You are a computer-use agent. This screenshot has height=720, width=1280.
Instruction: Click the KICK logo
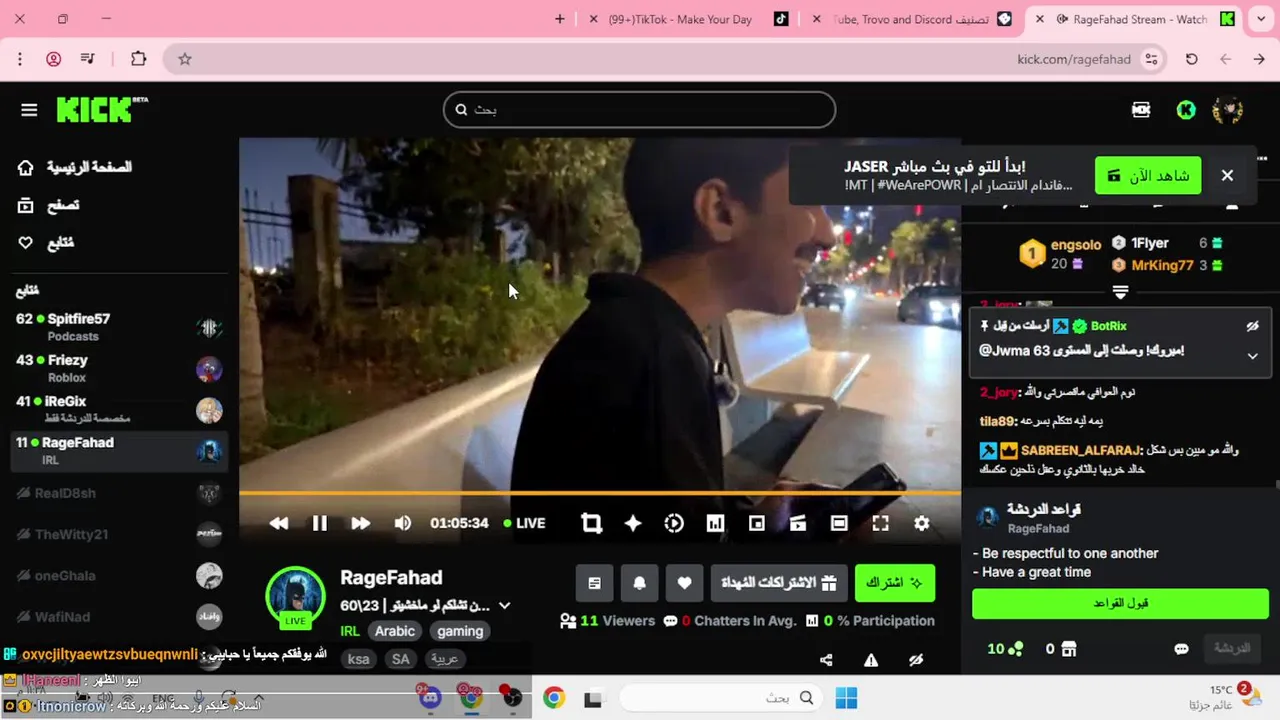coord(101,109)
